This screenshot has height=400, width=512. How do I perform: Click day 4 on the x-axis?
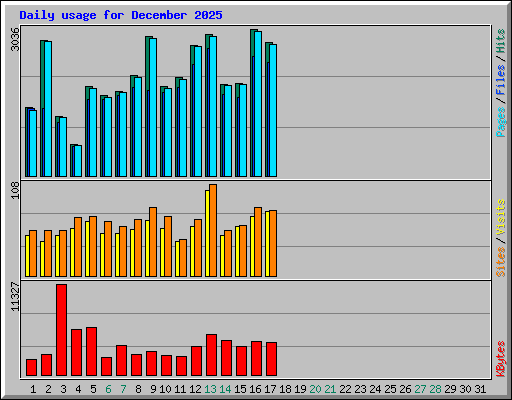78,389
